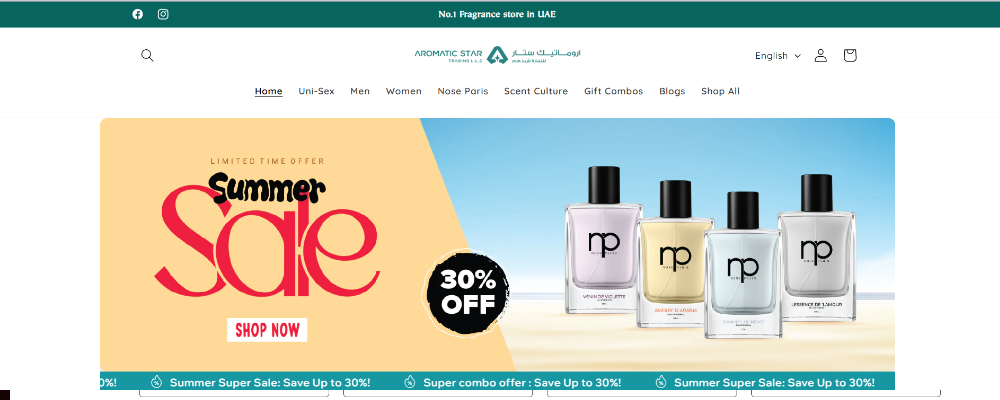The width and height of the screenshot is (1000, 400).
Task: Click the yellow Amour D'Arabia perfume bottle
Action: 676,254
